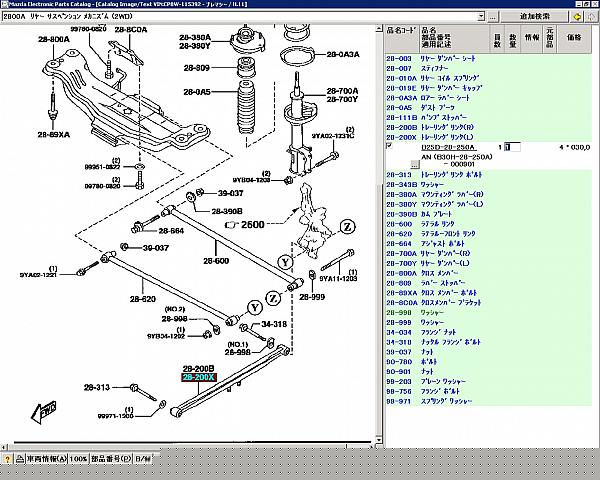Select part row 28-003 リヤー ダンパー シート
Screen dimensions: 600x480
488,59
